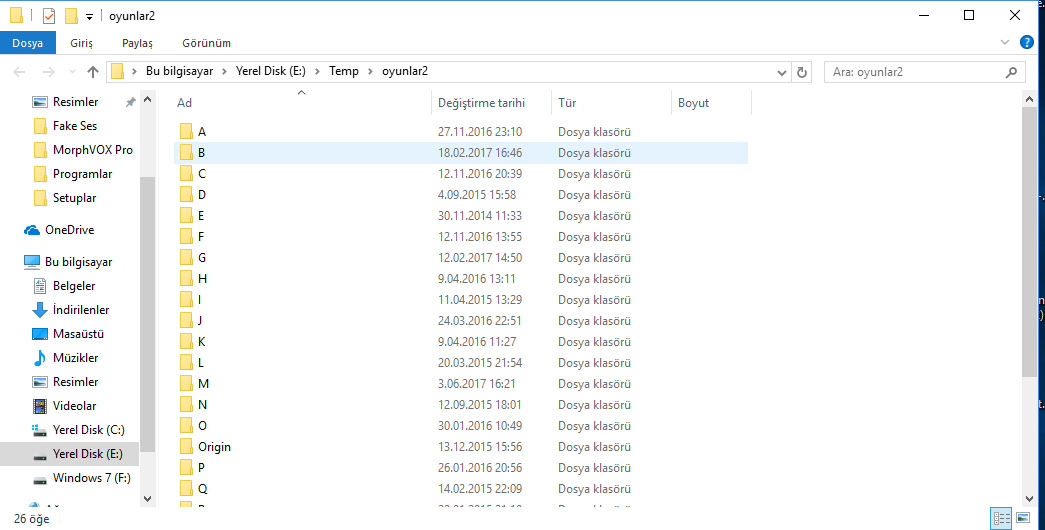Click date 24.03.2016 22:51

click(480, 321)
